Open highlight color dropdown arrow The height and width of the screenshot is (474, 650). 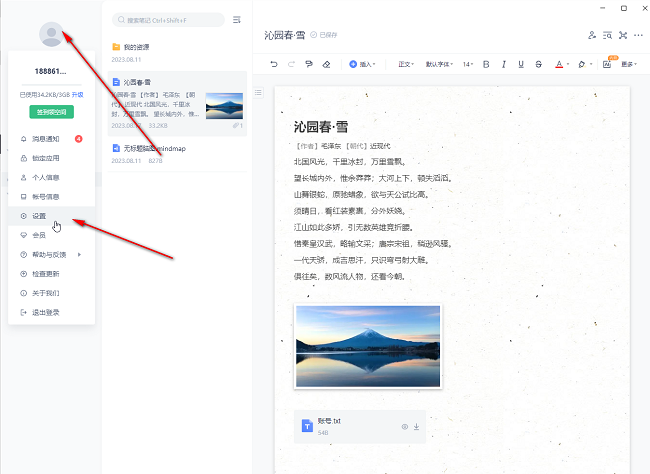pyautogui.click(x=591, y=64)
